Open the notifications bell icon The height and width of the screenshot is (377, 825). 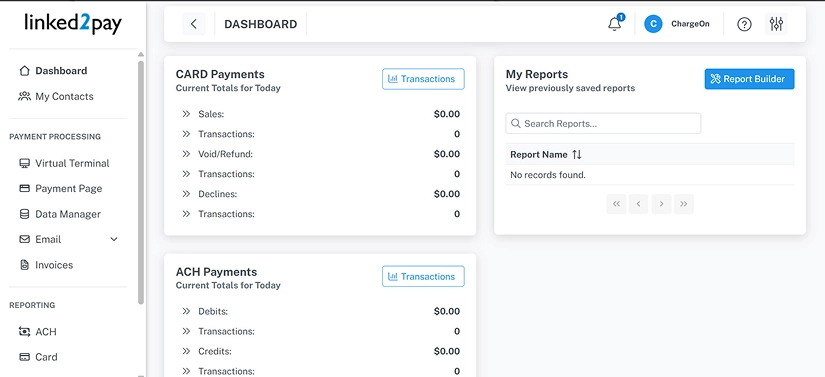(615, 24)
